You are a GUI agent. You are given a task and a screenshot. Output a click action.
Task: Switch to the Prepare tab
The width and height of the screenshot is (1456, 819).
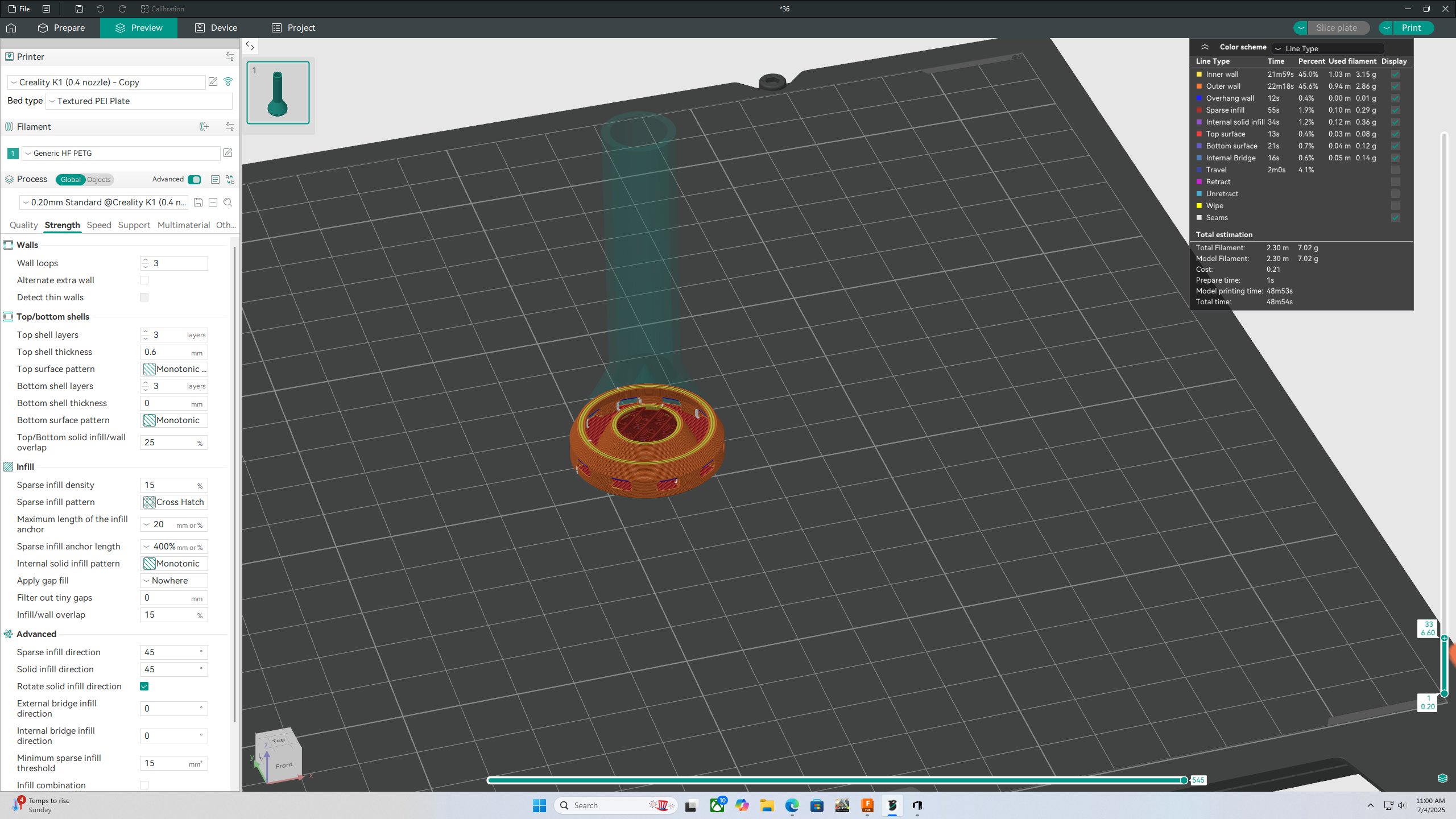pyautogui.click(x=61, y=28)
